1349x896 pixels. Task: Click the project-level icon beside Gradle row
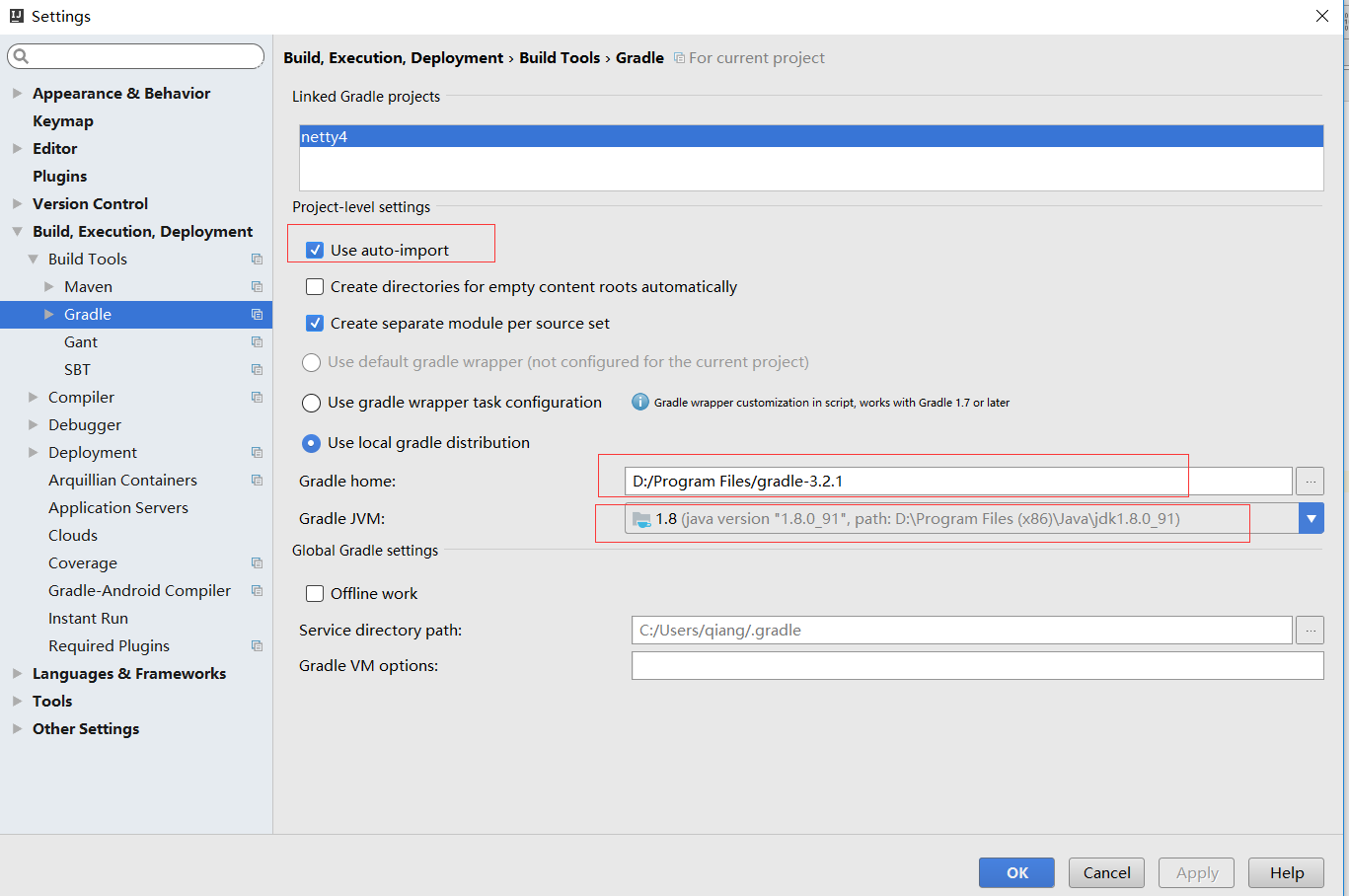(x=257, y=315)
